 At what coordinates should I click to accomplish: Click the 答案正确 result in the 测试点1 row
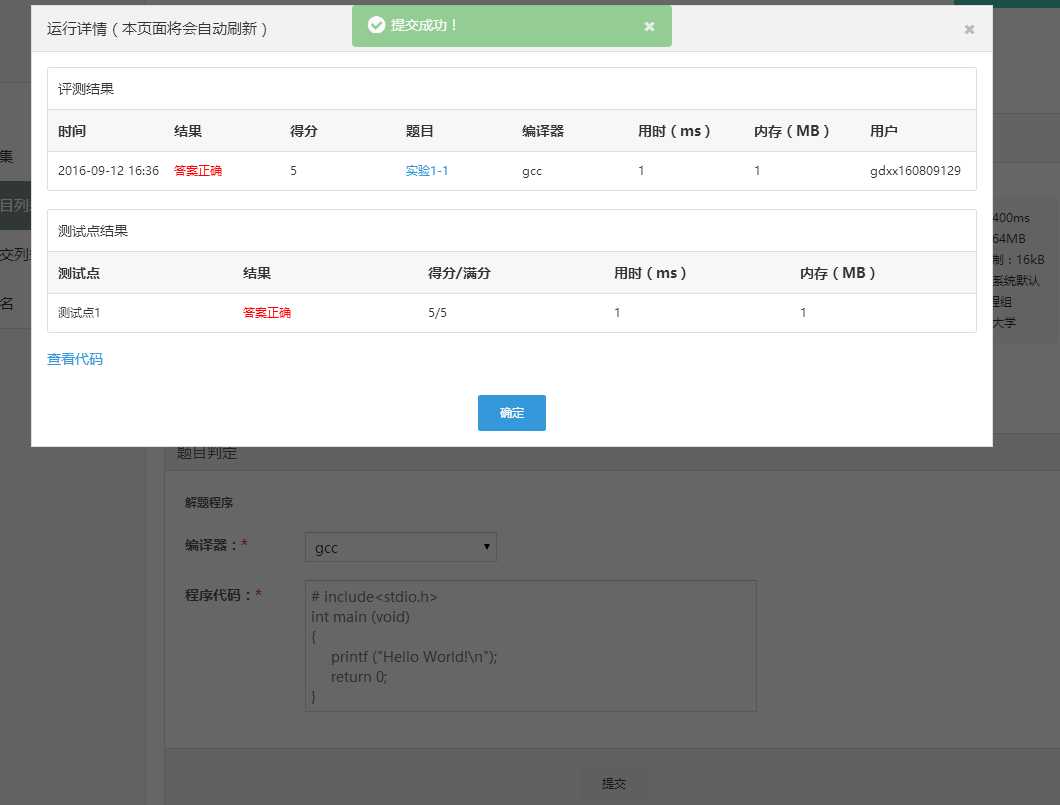click(x=267, y=313)
